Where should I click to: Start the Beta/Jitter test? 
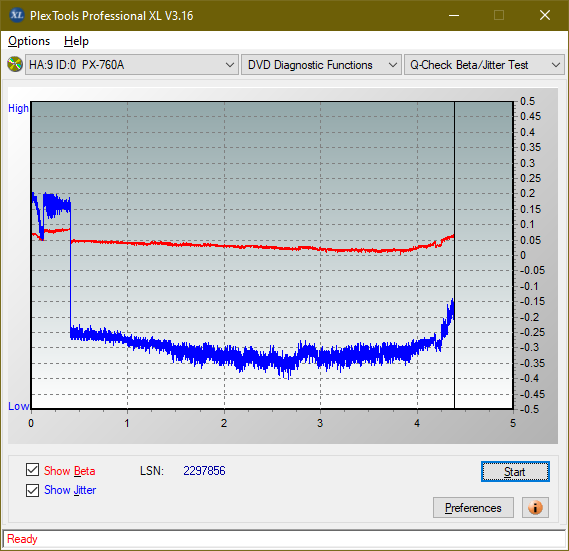(x=515, y=472)
